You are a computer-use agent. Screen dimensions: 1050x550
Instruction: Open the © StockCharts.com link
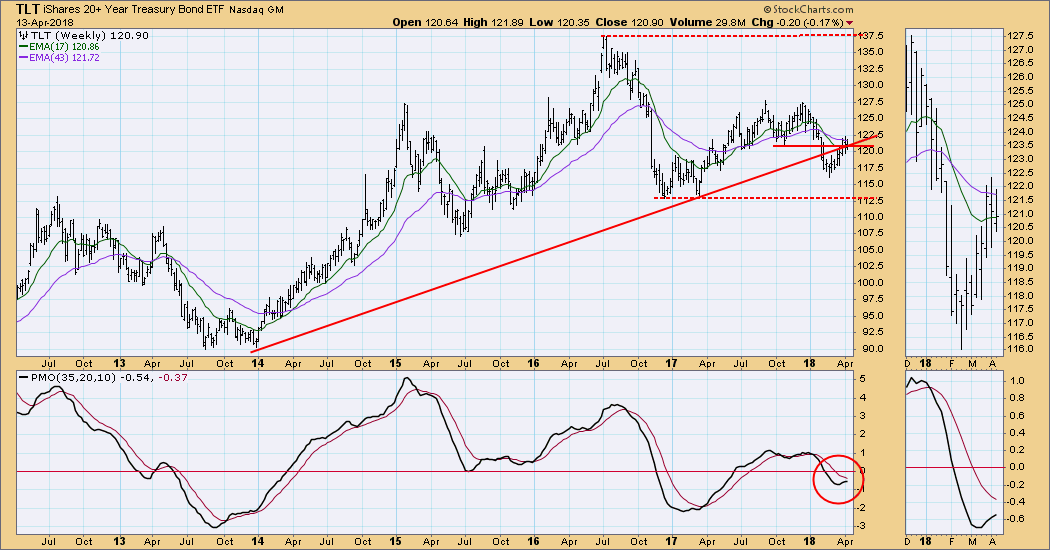[808, 9]
